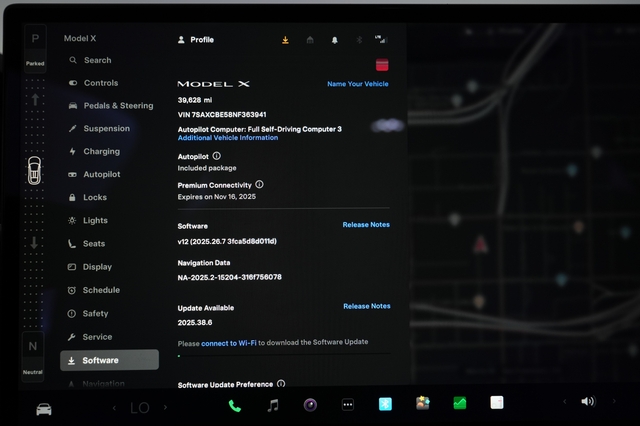Open the Suspension settings

(x=99, y=129)
